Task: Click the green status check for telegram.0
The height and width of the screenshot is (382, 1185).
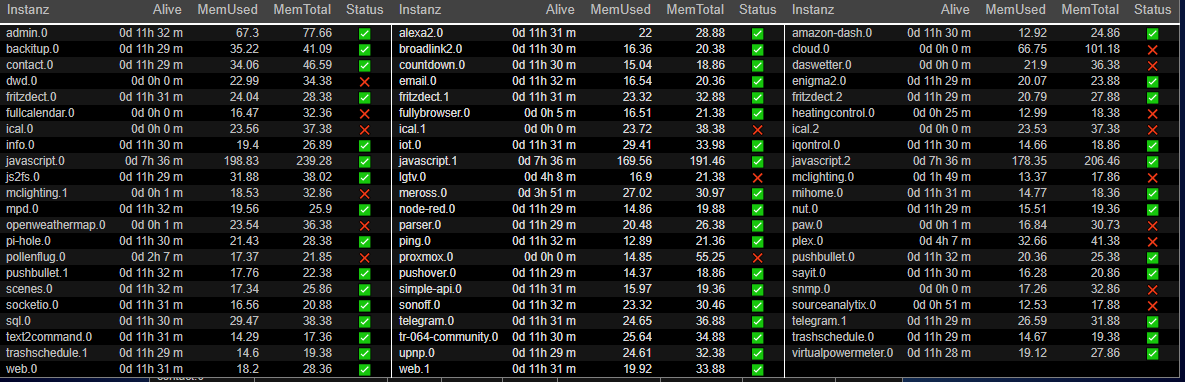Action: [758, 321]
